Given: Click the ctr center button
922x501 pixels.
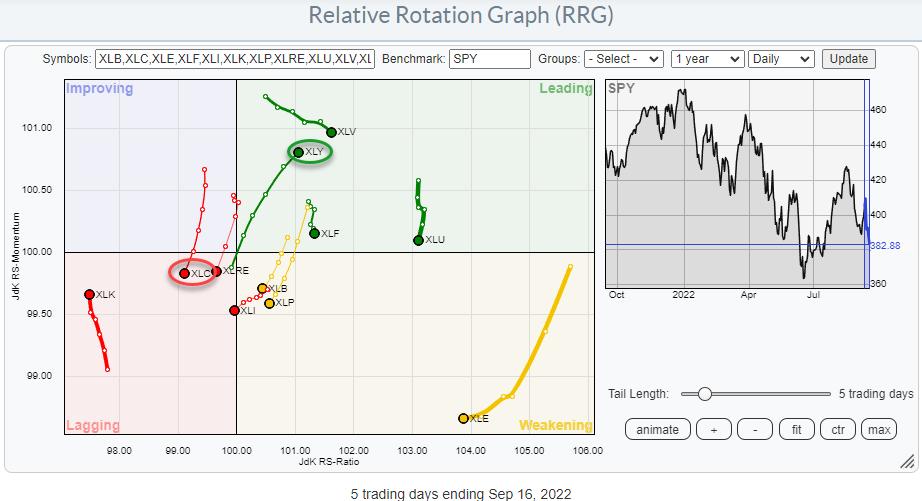Looking at the screenshot, I should (837, 430).
